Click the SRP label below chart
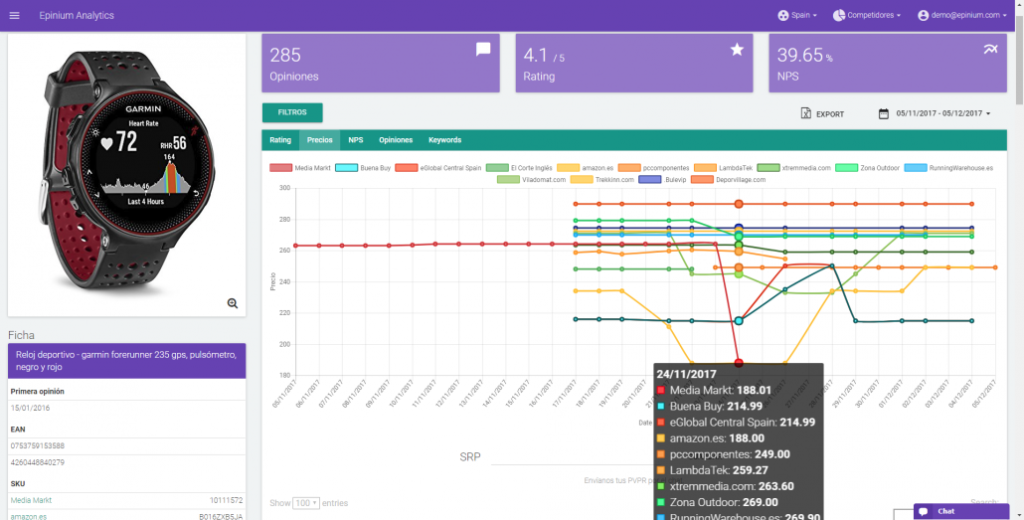 coord(470,457)
